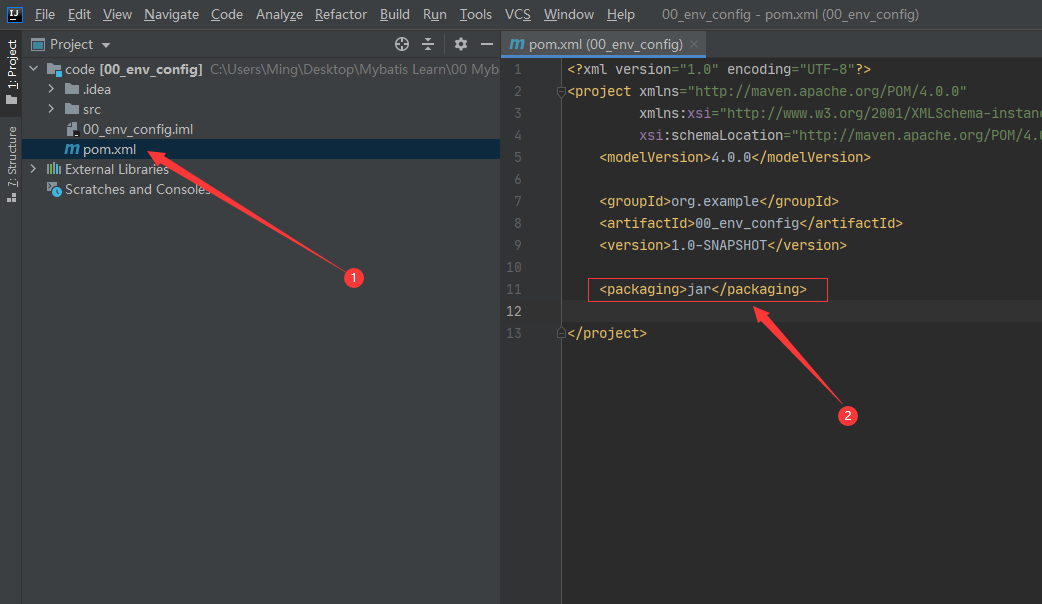Place cursor on empty line 12

click(801, 311)
